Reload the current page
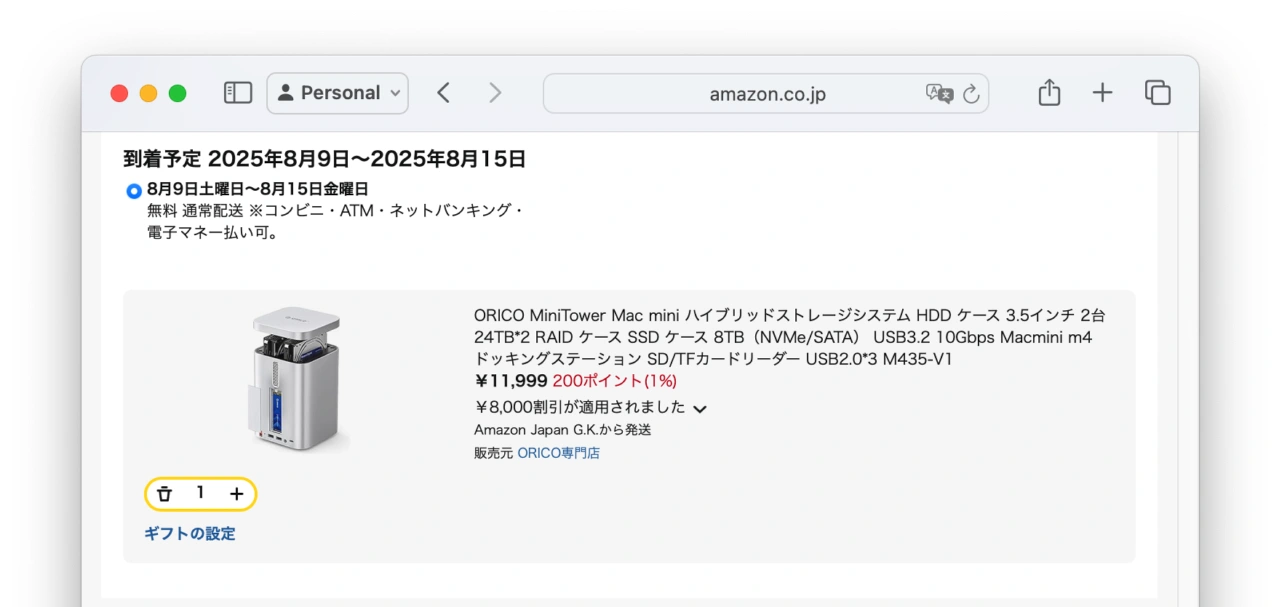Screen dimensions: 1280x607 [x=969, y=92]
